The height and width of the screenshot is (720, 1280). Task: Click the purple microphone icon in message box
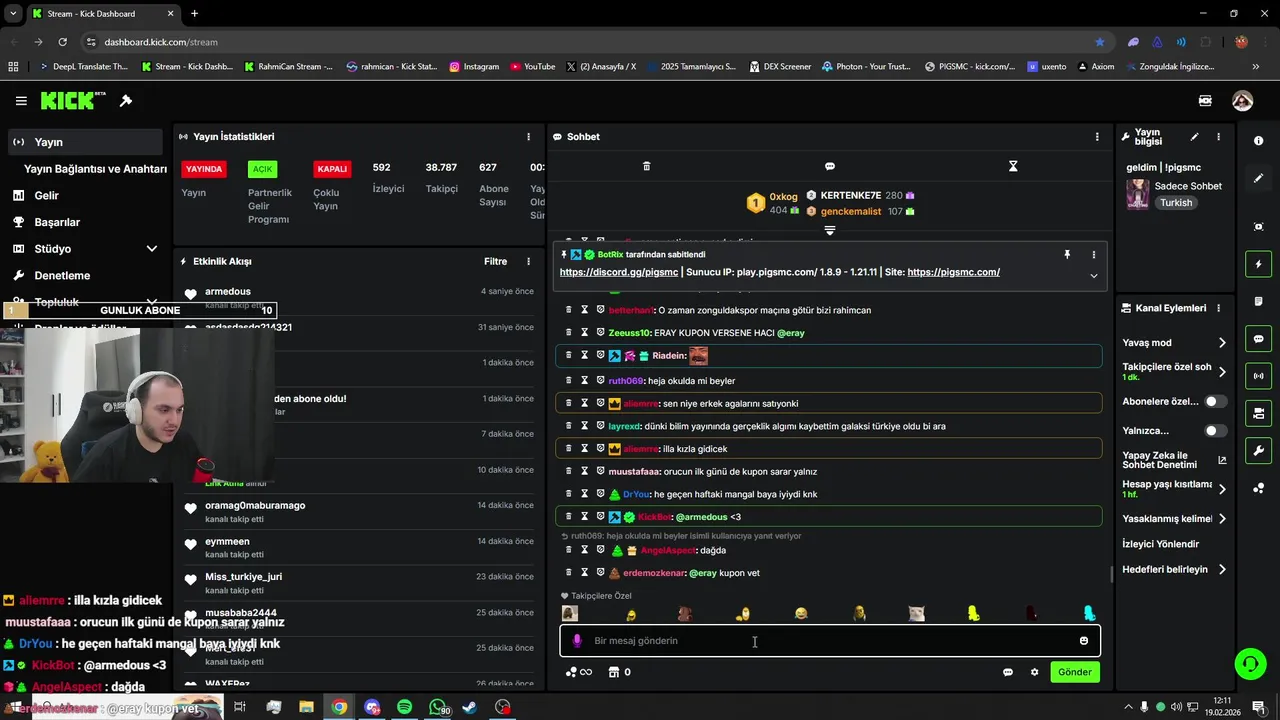(577, 641)
